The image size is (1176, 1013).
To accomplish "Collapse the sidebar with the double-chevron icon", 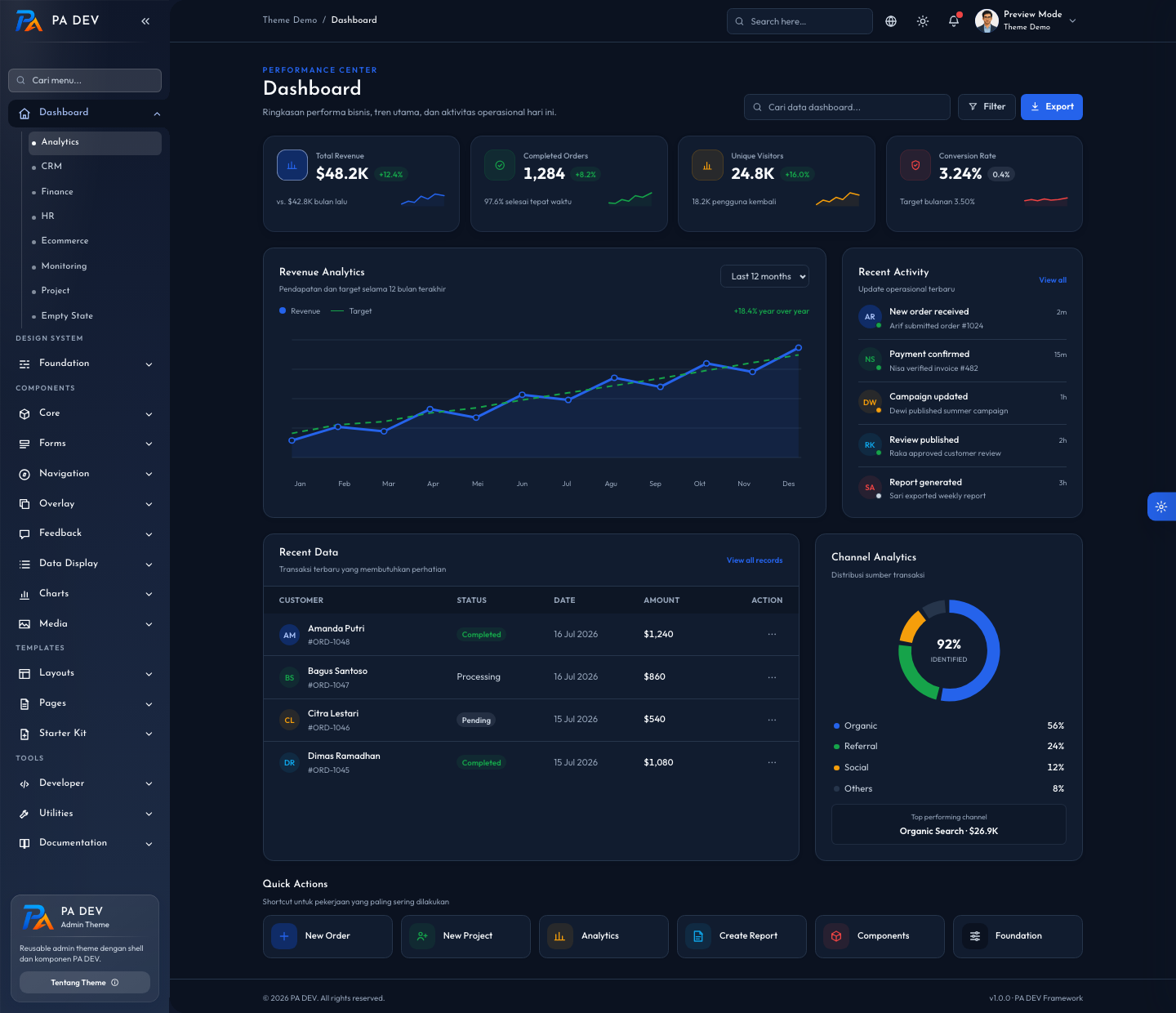I will 145,21.
